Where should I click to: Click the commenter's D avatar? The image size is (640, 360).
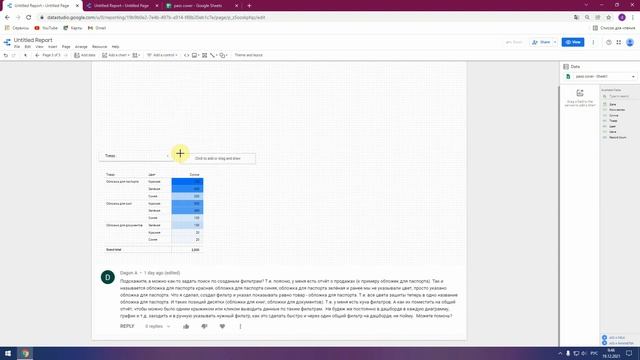coord(108,277)
